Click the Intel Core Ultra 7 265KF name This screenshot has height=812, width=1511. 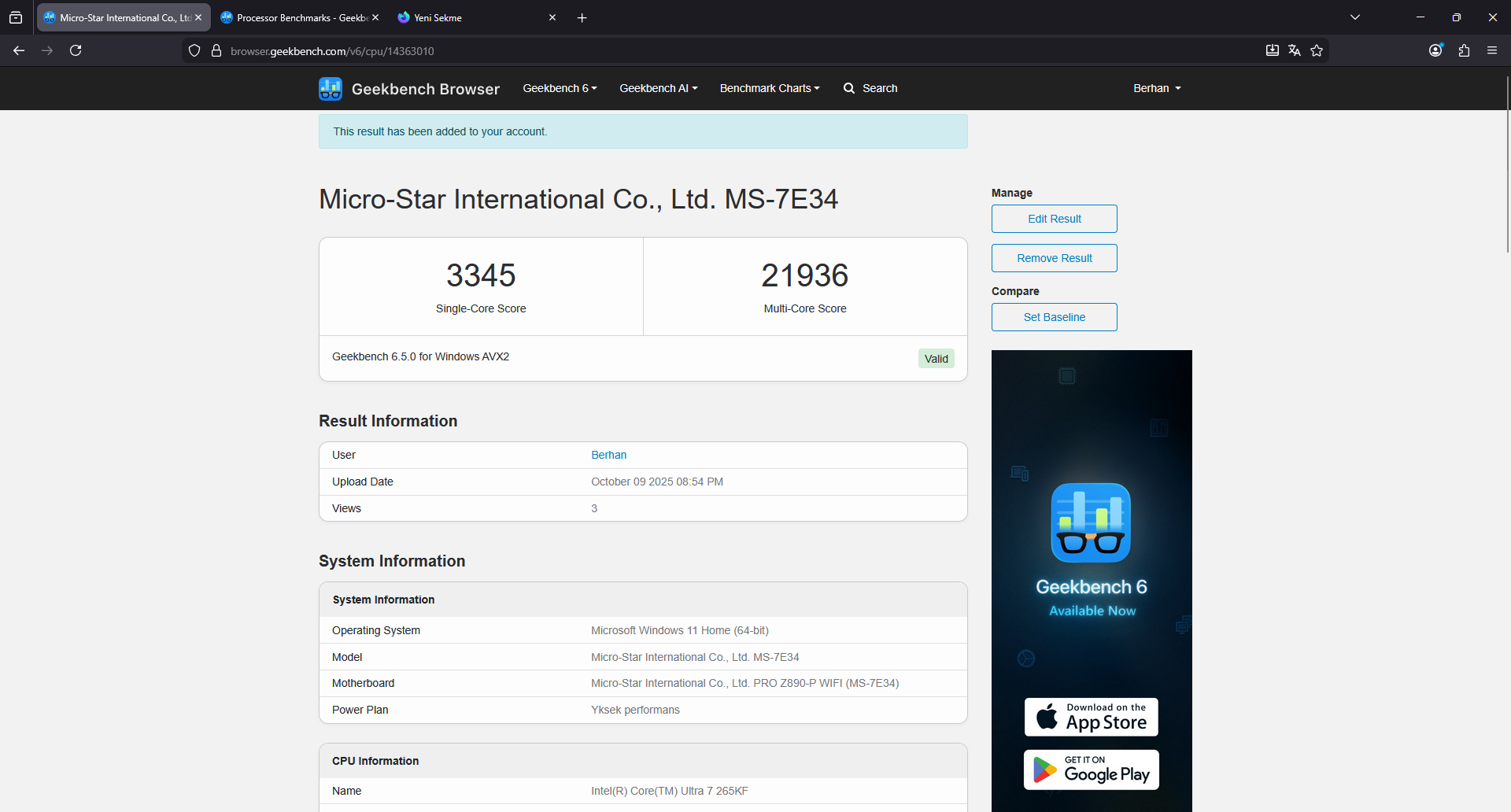click(x=670, y=791)
